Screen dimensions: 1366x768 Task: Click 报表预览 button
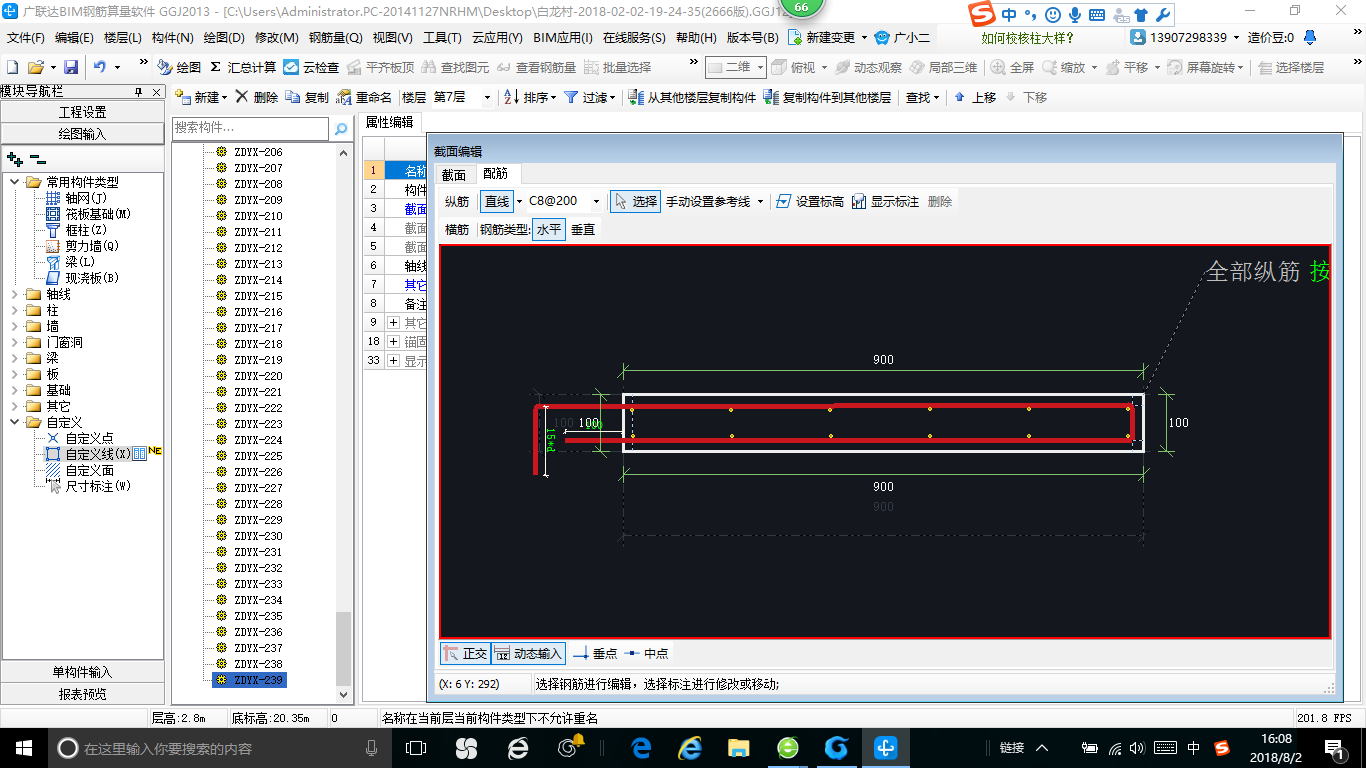(x=82, y=693)
